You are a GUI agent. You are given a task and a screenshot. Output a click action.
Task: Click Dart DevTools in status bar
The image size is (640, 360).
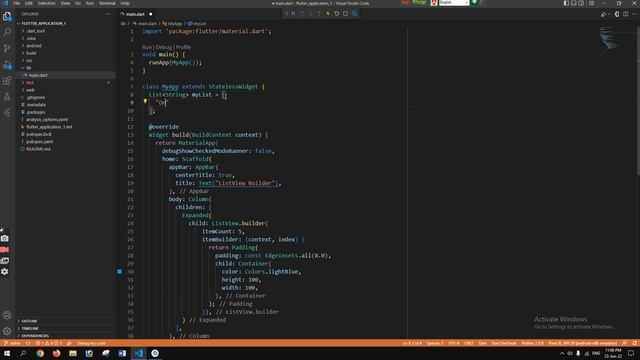(504, 343)
